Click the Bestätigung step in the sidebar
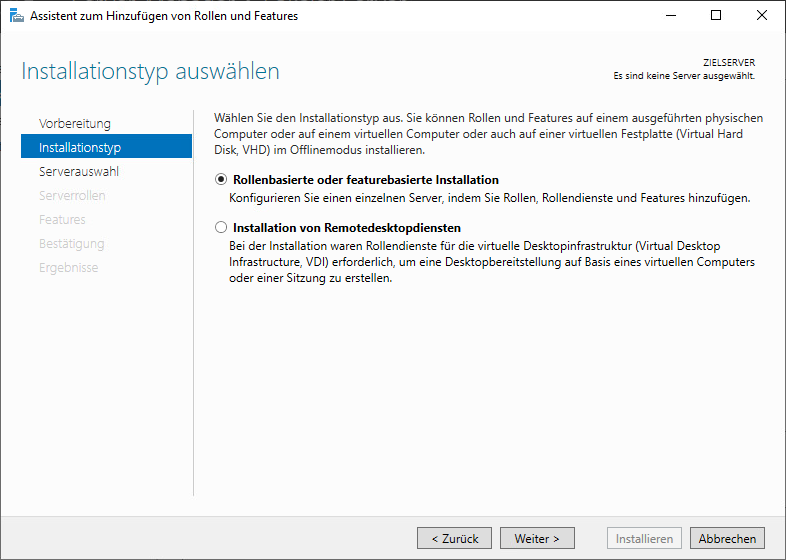This screenshot has width=786, height=560. [71, 243]
